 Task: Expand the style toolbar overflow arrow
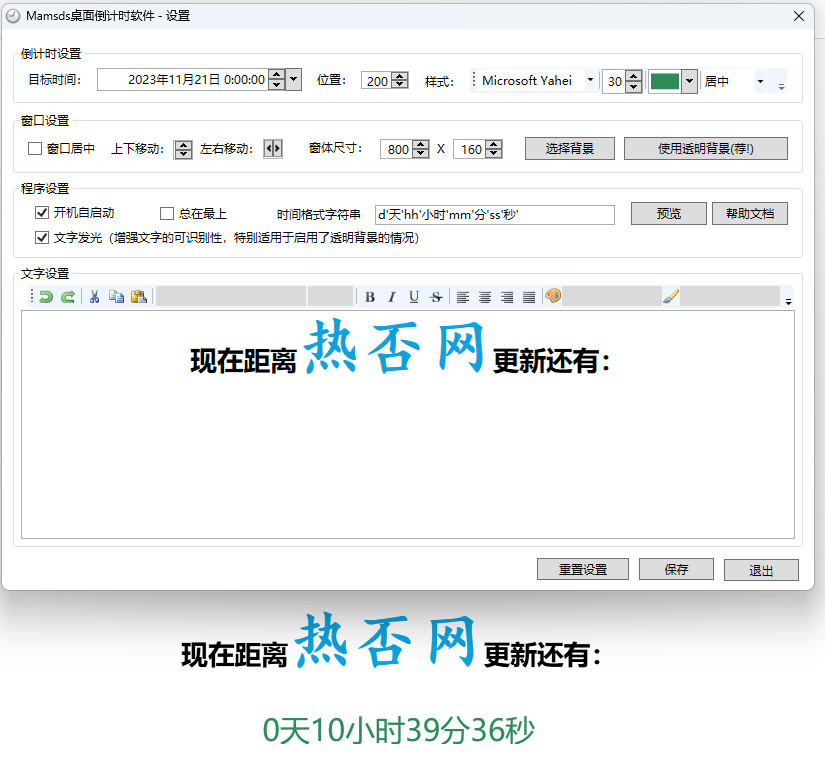coord(781,87)
